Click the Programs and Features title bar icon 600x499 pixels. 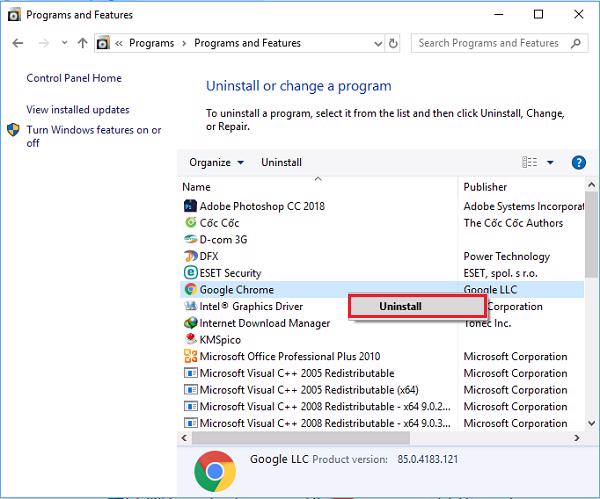click(14, 15)
